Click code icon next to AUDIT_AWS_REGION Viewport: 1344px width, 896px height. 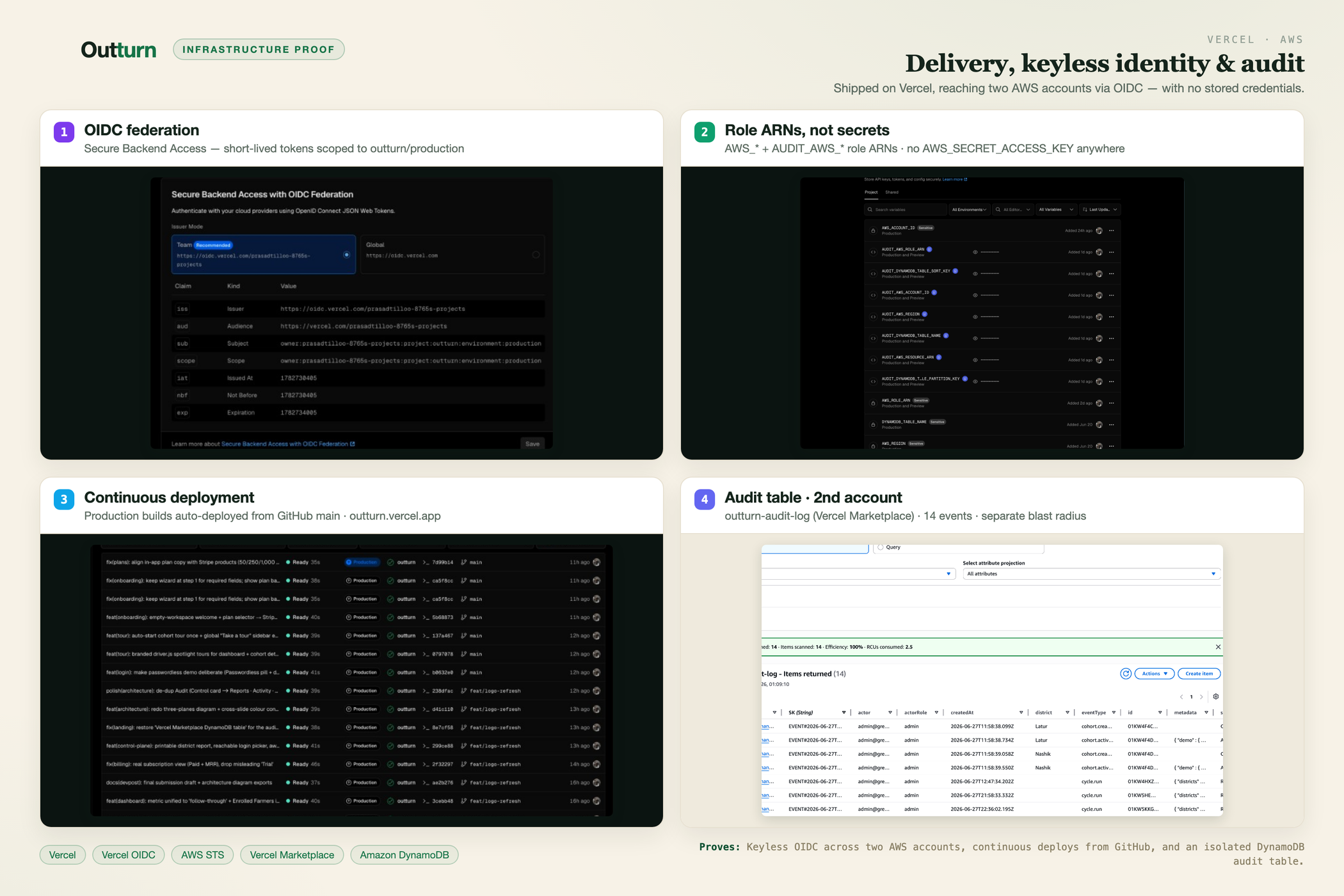coord(873,317)
